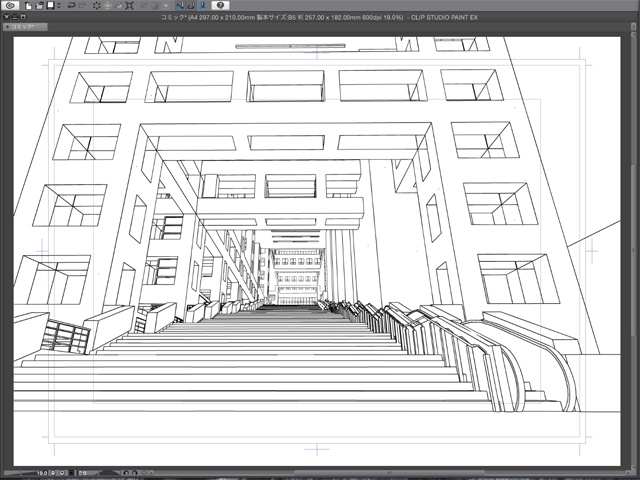
Task: Open the CLIP STUDIO launcher icon
Action: 10,5
